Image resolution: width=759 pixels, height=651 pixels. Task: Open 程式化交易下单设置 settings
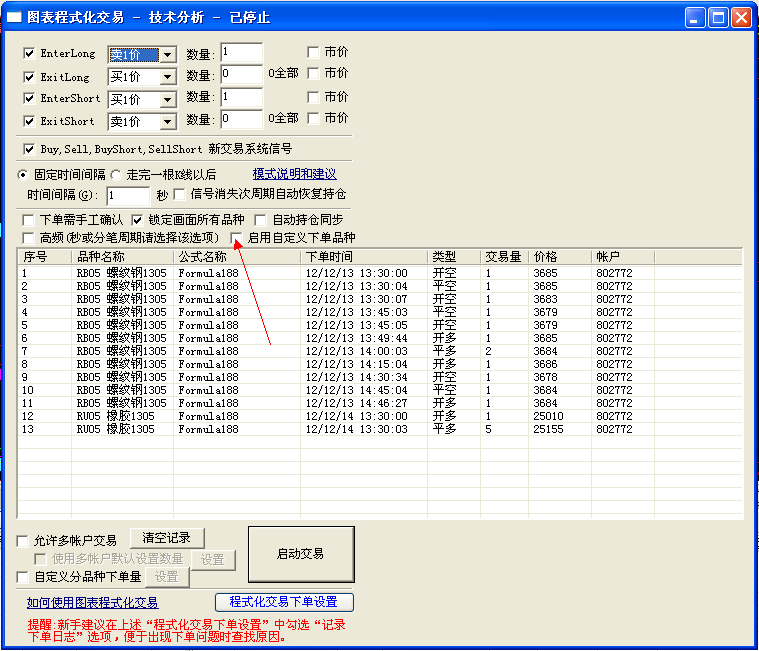coord(284,602)
